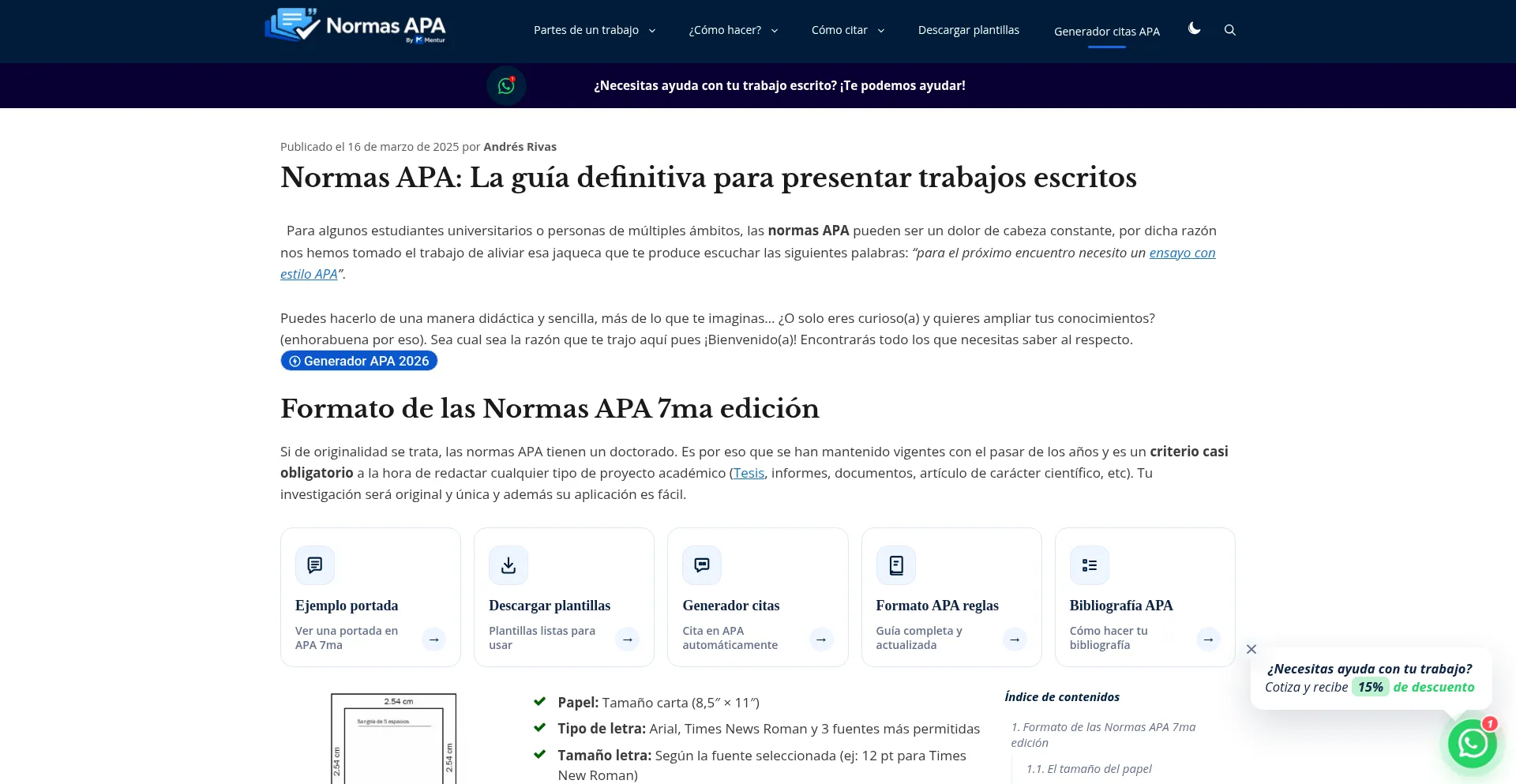The width and height of the screenshot is (1516, 784).
Task: Jump to 'Formato de las Normas APA 7ma edición' index entry
Action: [x=1103, y=735]
